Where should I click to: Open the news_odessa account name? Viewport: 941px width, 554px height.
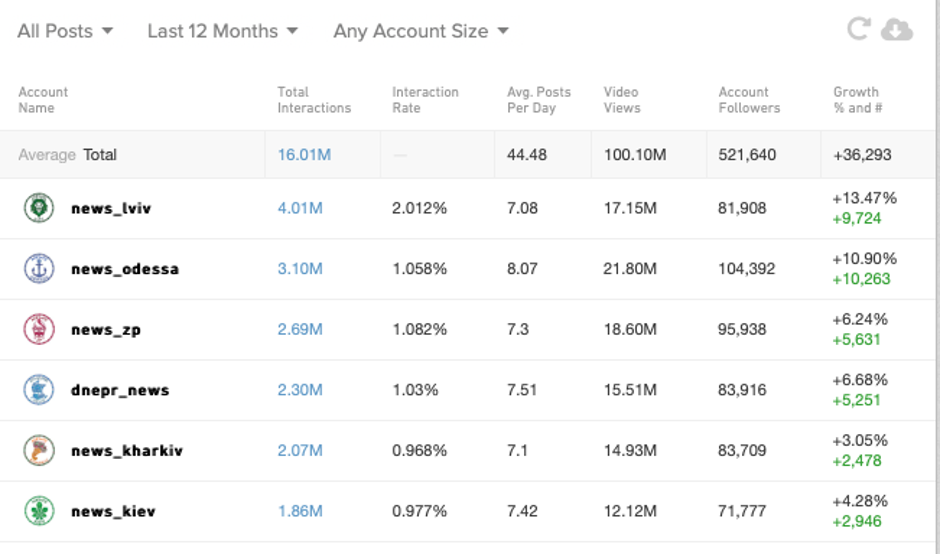125,269
